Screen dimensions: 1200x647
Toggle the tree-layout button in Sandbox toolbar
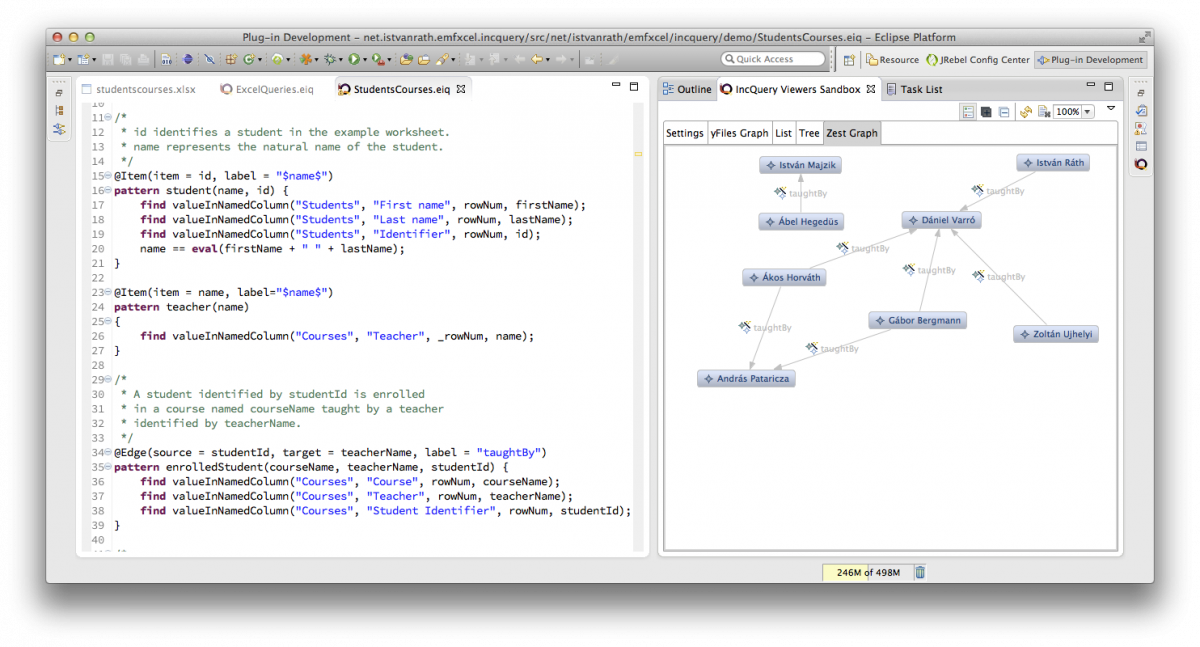968,112
